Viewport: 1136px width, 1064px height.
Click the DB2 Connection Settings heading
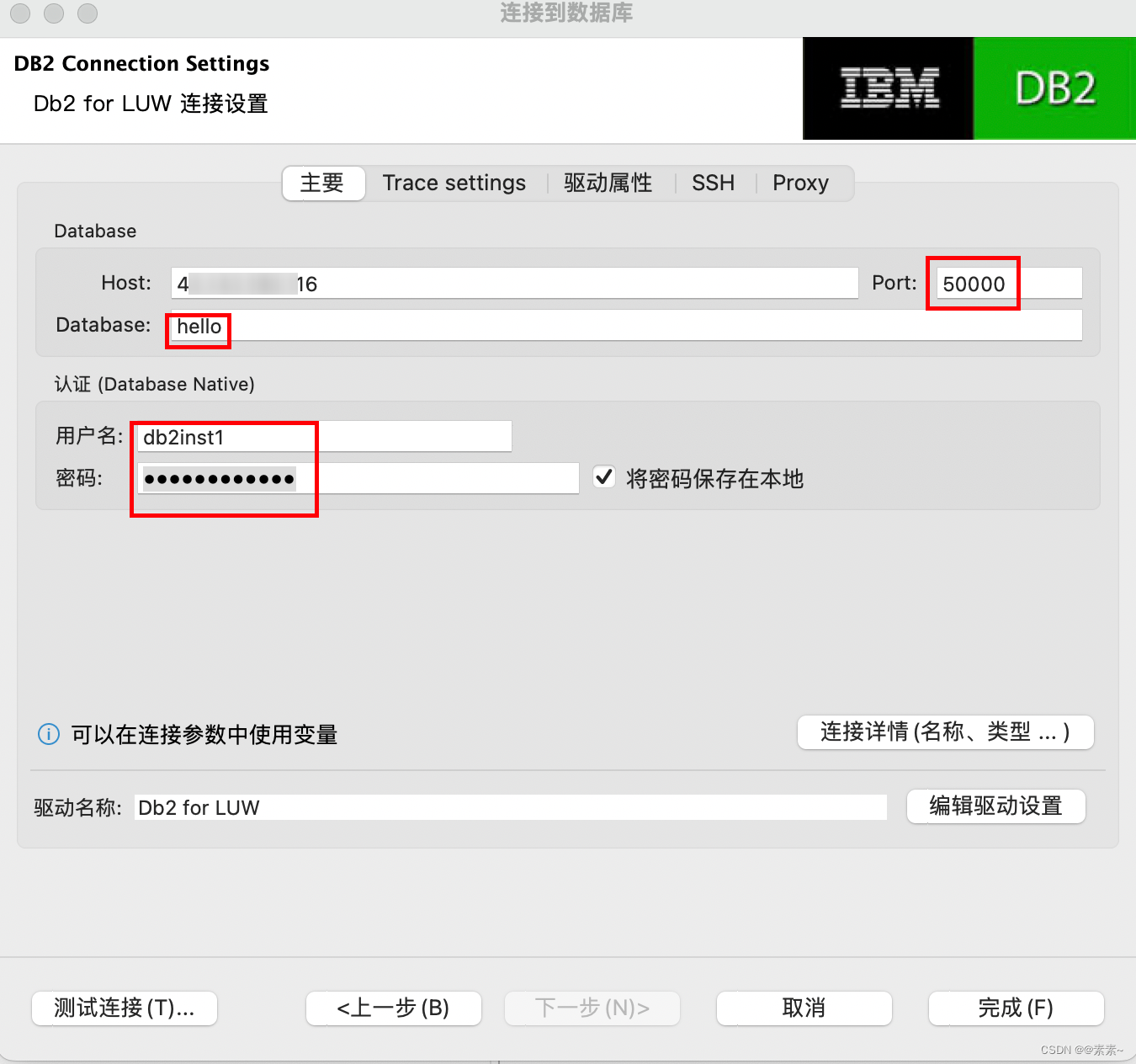pos(142,64)
